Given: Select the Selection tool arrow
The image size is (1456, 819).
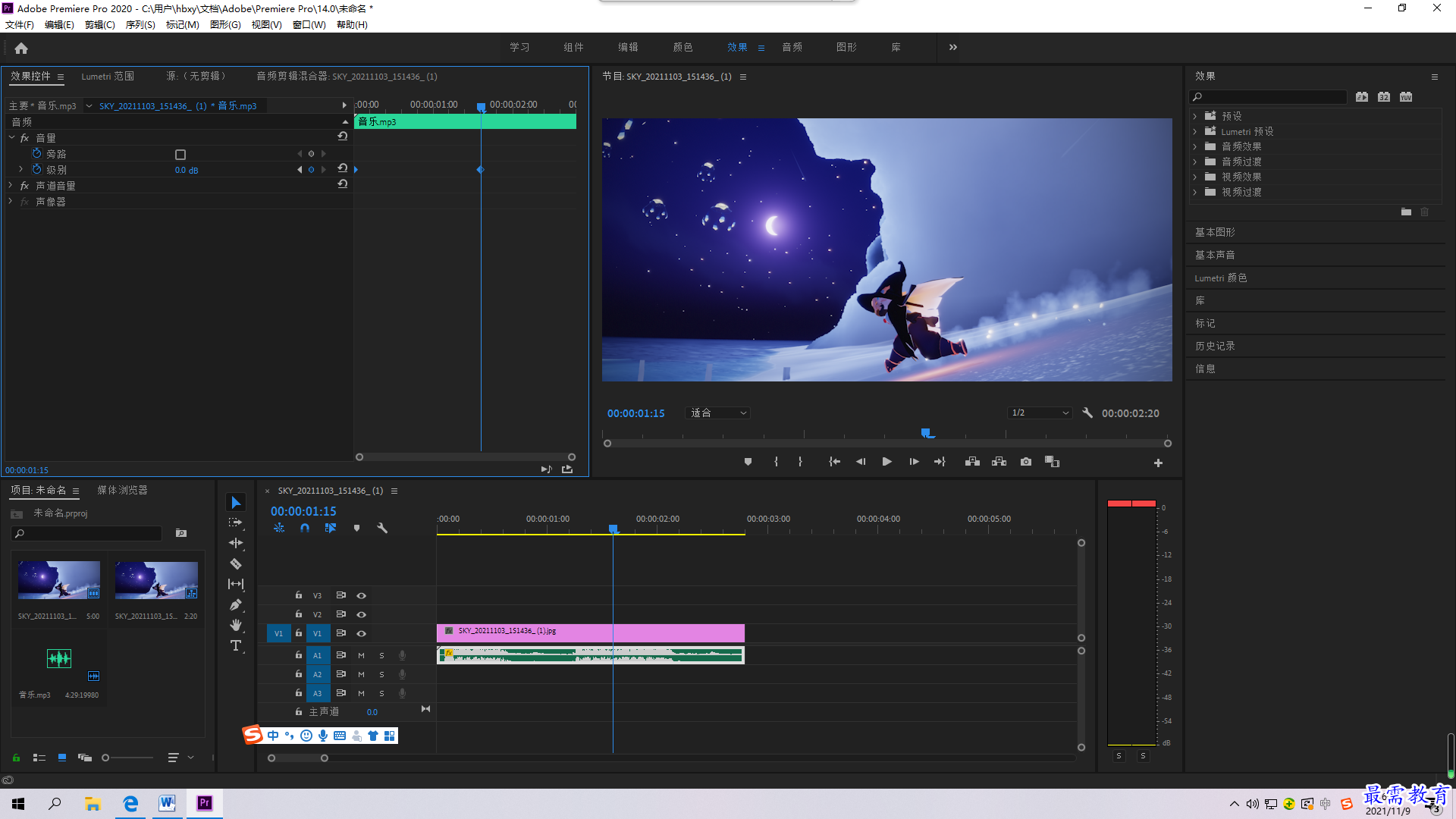Looking at the screenshot, I should (x=236, y=503).
